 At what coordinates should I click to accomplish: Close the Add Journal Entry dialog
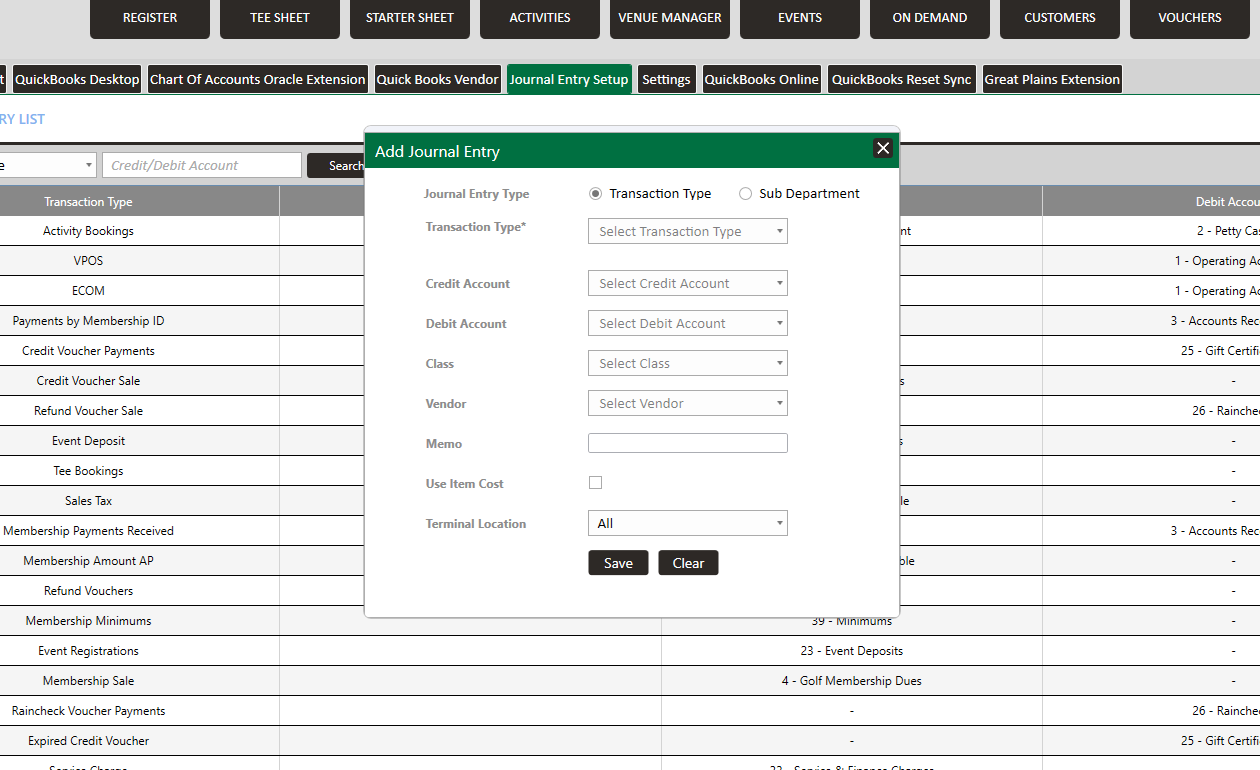coord(883,148)
